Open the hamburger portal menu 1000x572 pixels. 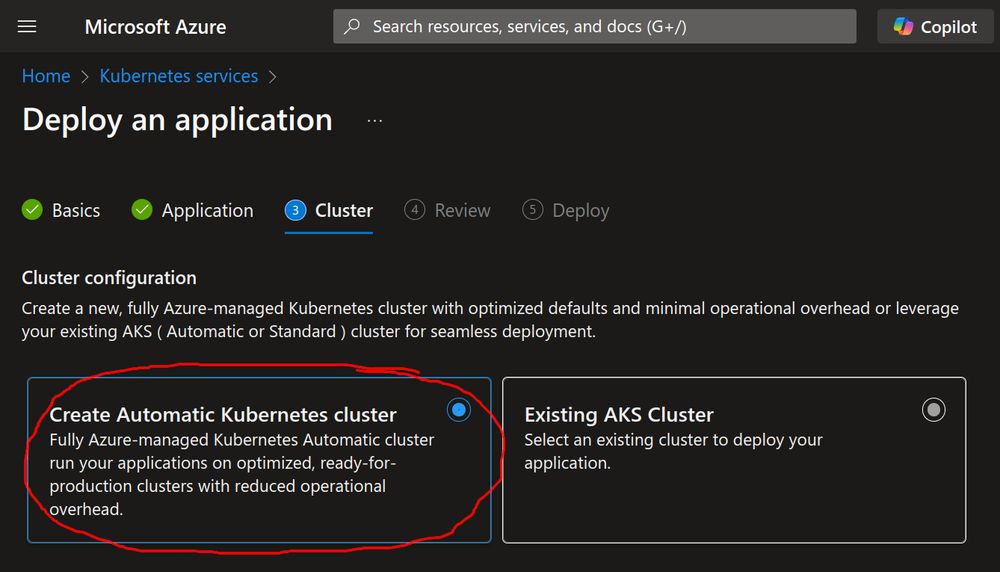[27, 26]
